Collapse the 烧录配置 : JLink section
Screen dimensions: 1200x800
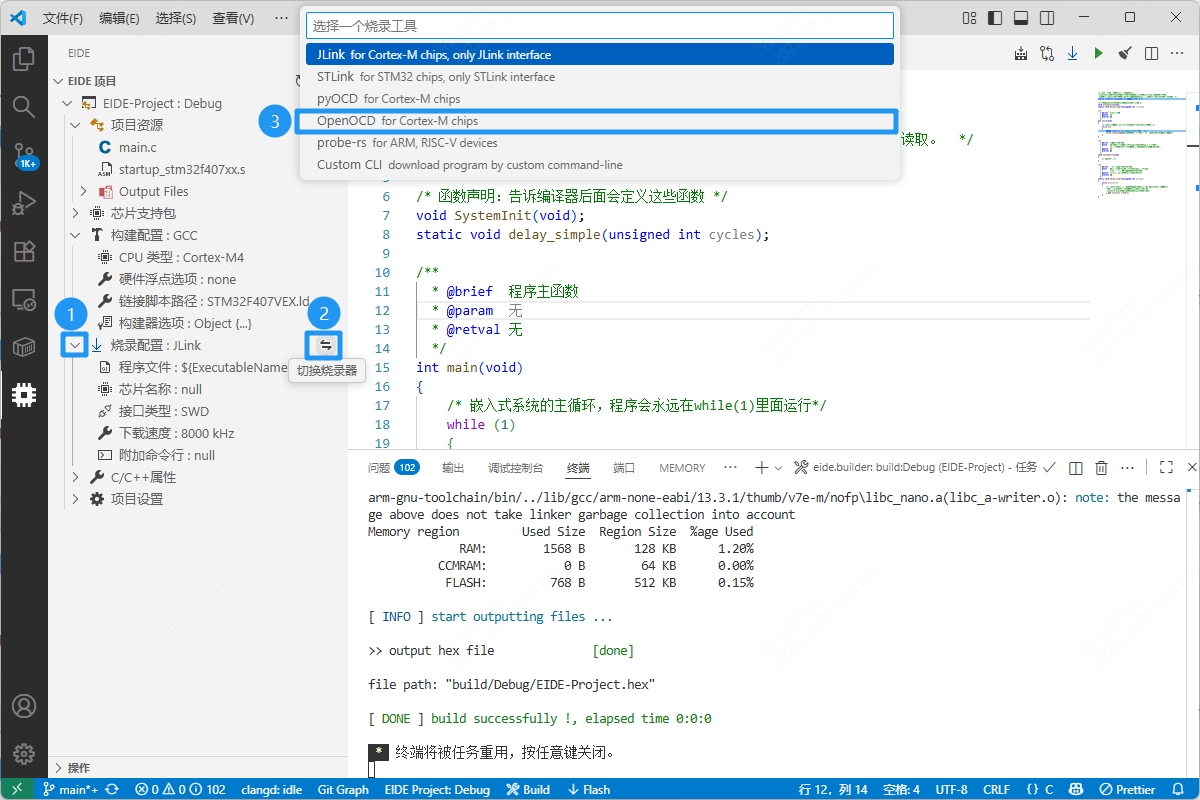tap(75, 345)
